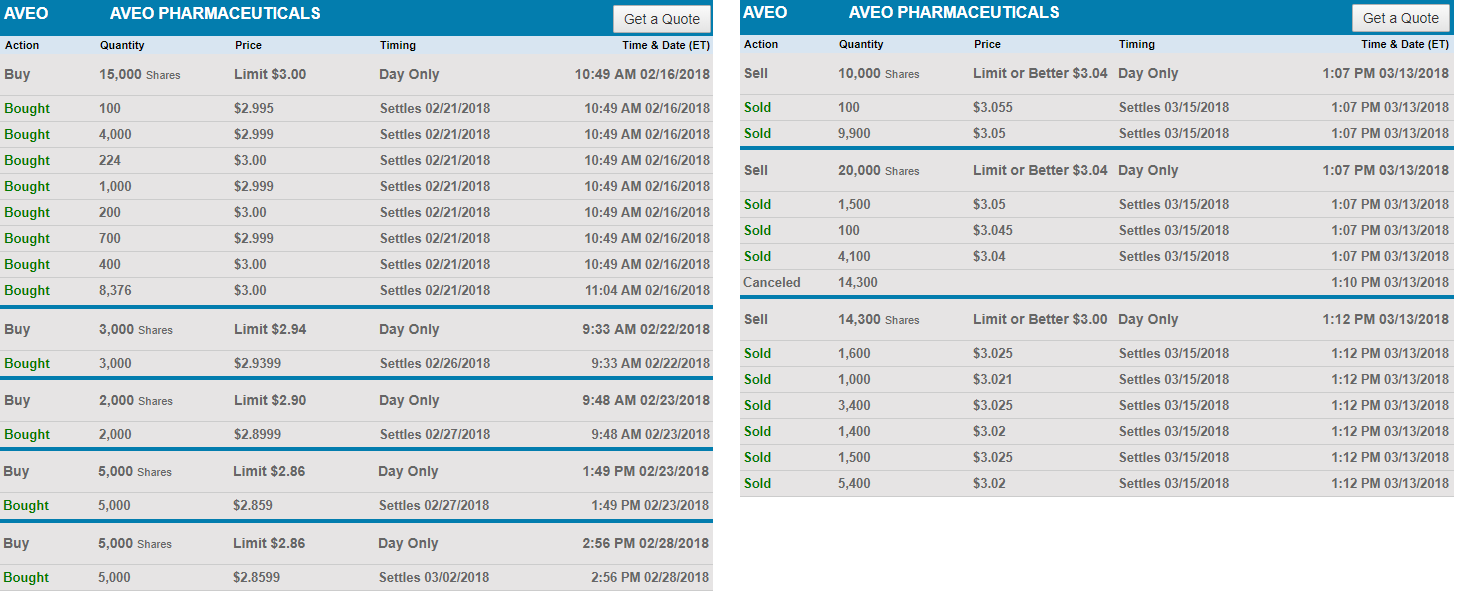Click Get a Quote in right panel
The image size is (1467, 597).
tap(1400, 18)
